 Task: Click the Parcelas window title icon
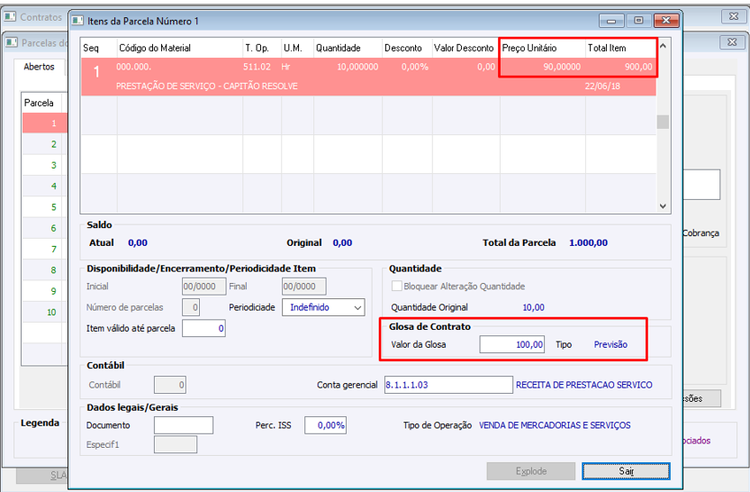coord(12,42)
